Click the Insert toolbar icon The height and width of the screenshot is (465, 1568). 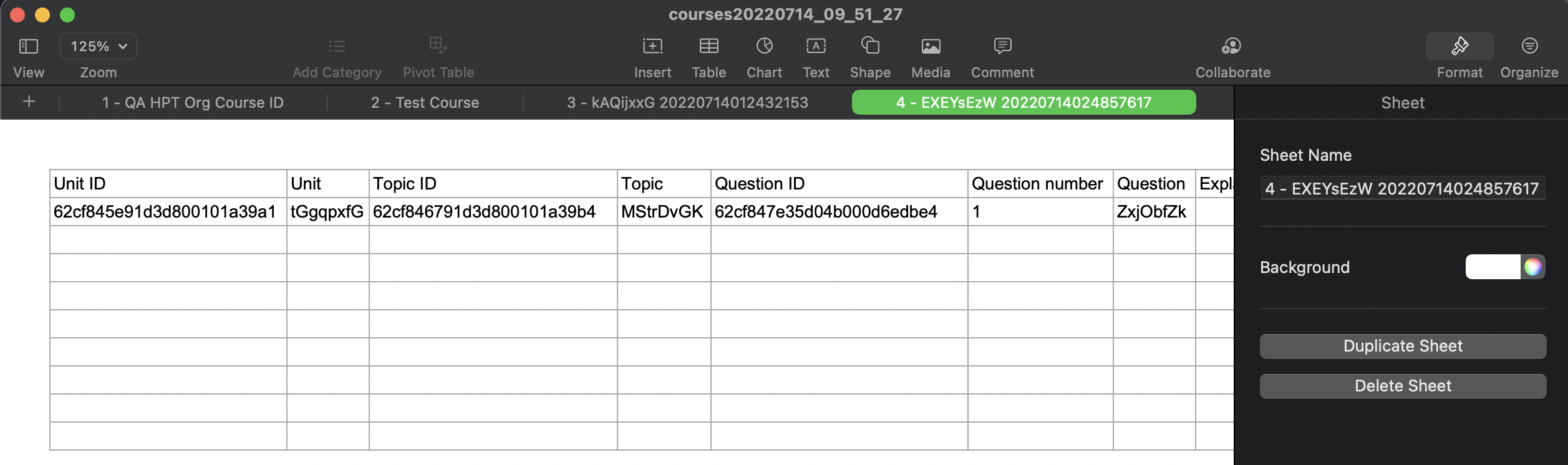click(652, 46)
